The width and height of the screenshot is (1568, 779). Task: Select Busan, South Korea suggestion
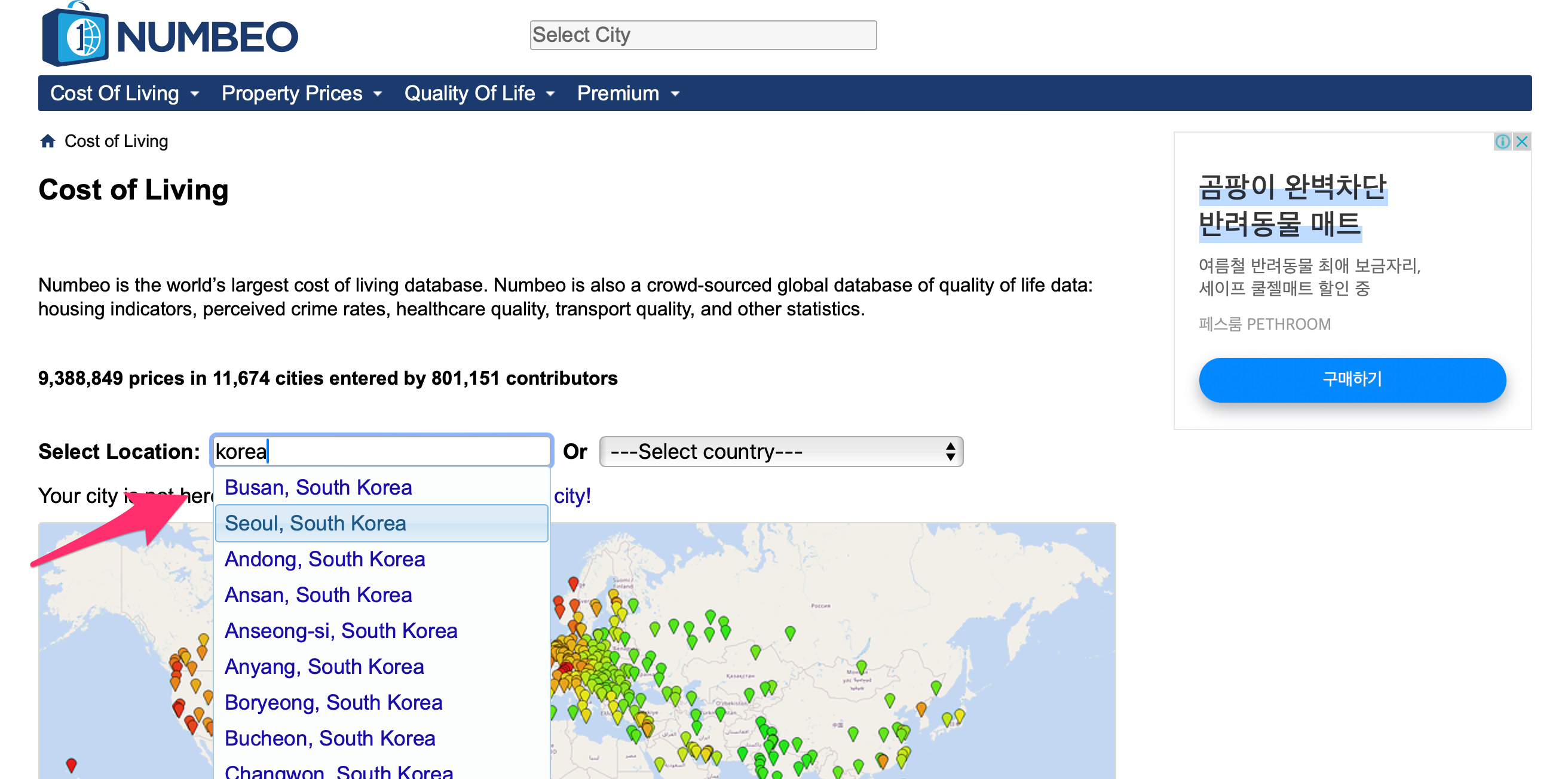pos(318,487)
